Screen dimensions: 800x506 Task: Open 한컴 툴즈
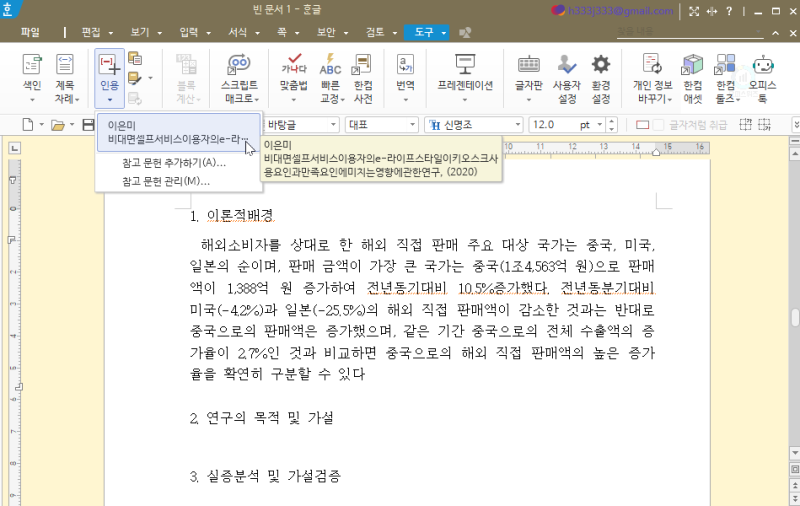point(726,78)
